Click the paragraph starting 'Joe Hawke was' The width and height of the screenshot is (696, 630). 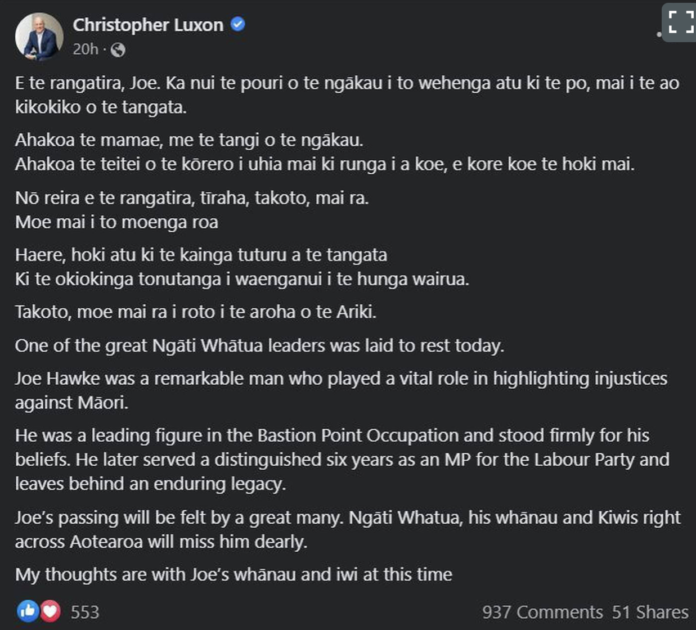[x=340, y=391]
